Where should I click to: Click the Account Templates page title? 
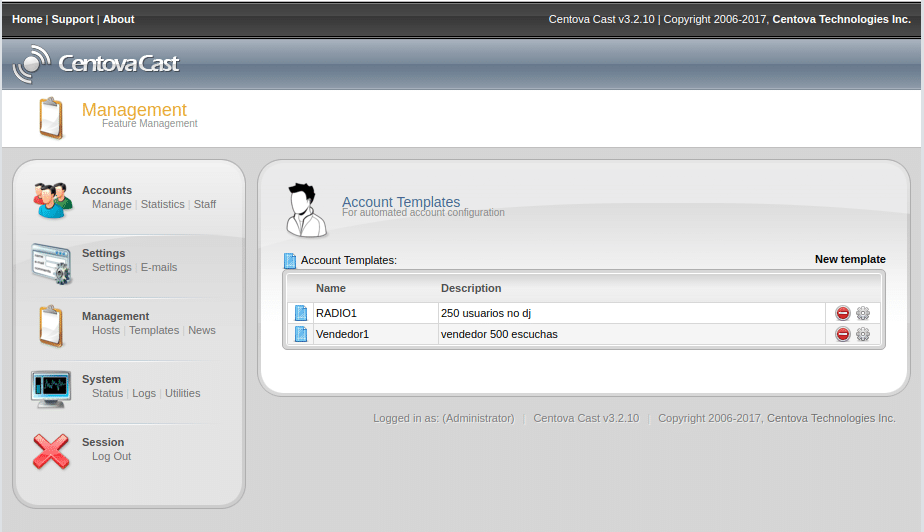click(x=401, y=201)
